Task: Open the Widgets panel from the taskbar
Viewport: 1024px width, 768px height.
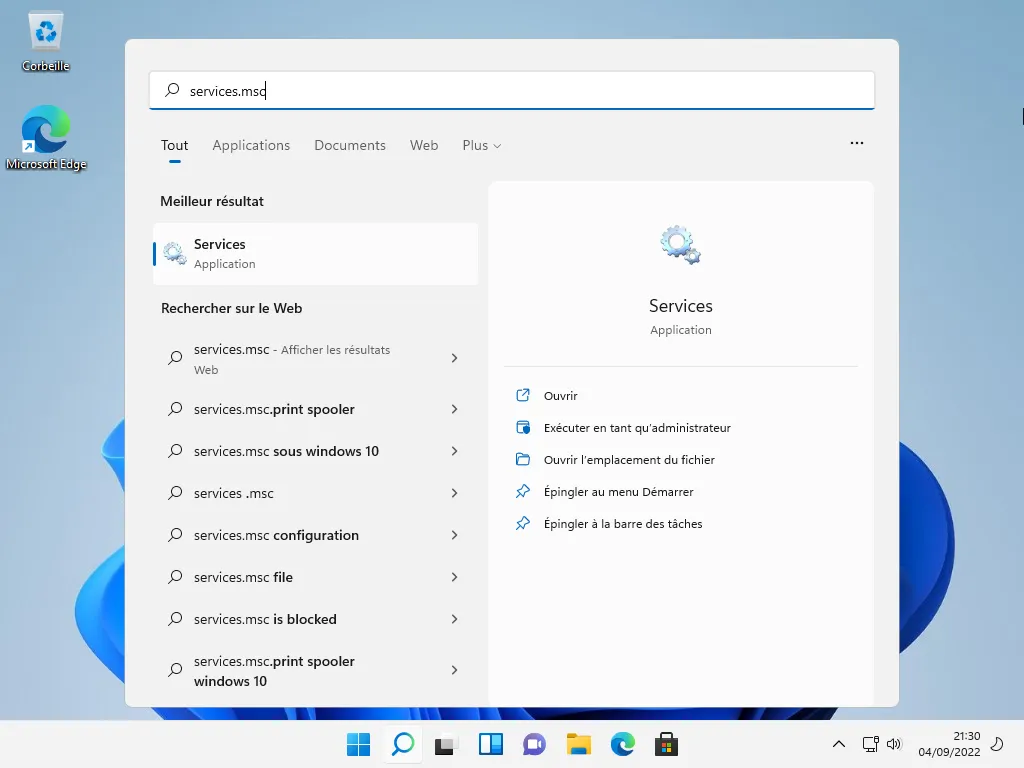Action: tap(490, 744)
